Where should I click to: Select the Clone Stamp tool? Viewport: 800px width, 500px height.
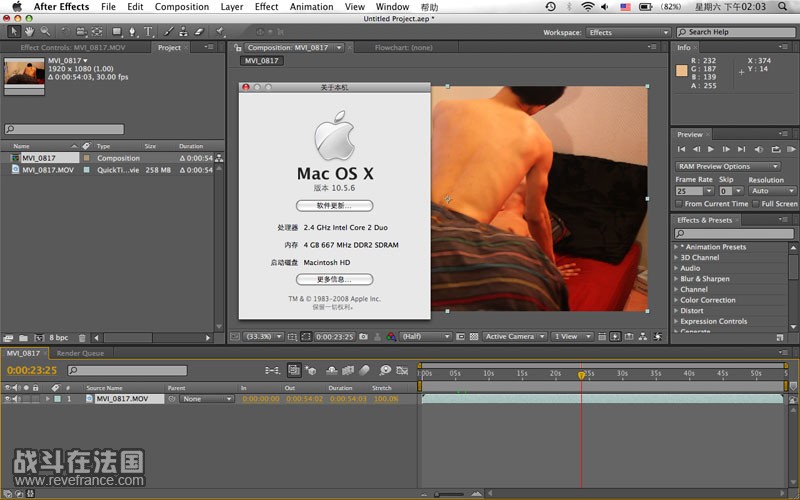point(183,32)
